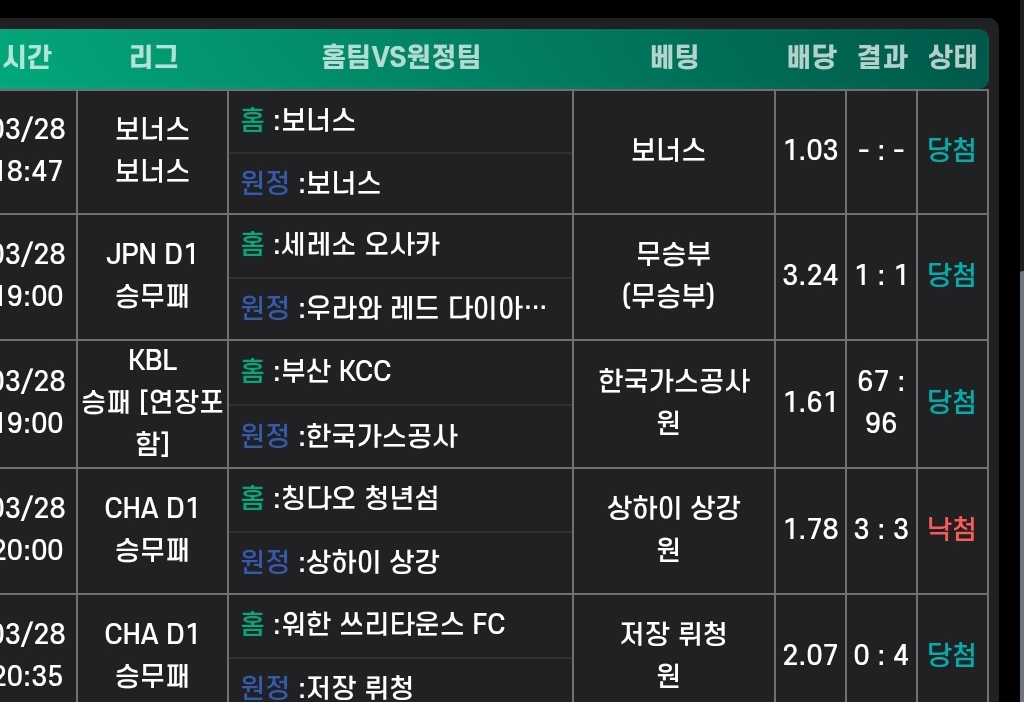
Task: Select away team 우라와 레드 다이아
Action: click(x=422, y=308)
